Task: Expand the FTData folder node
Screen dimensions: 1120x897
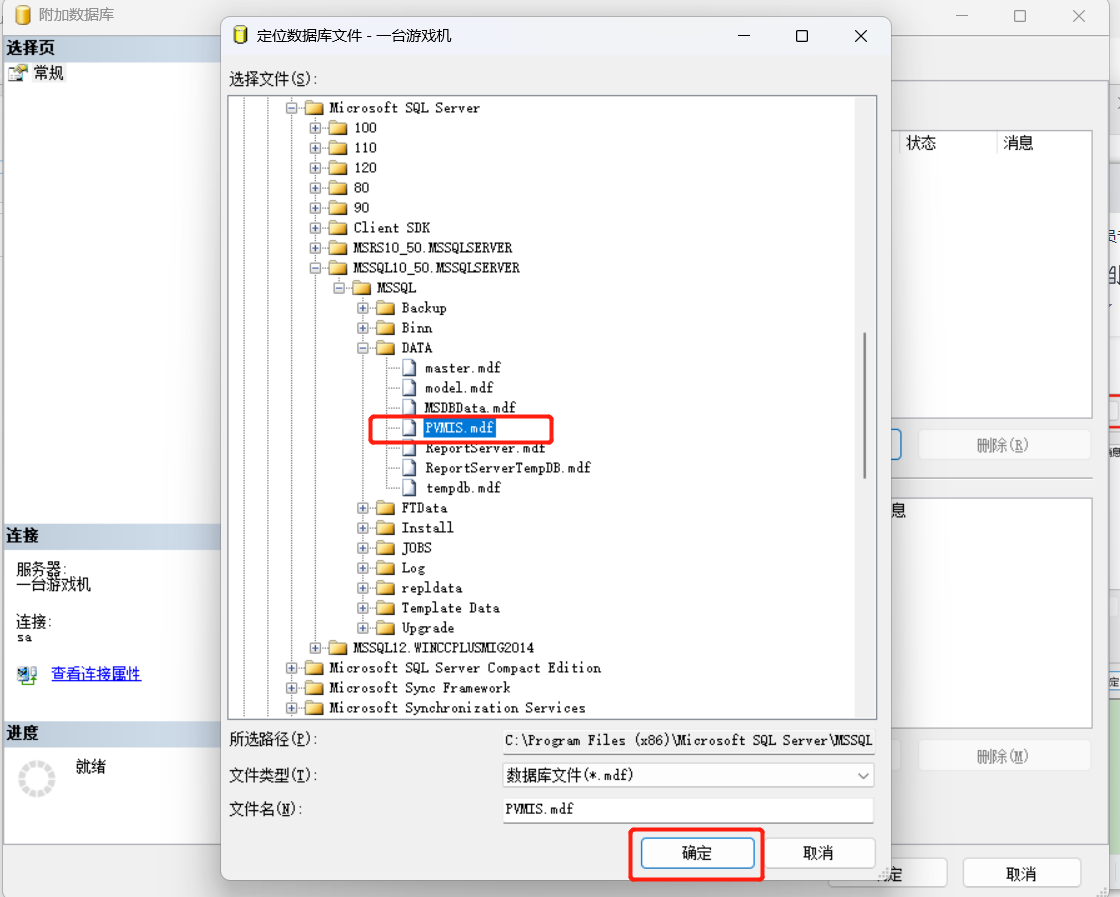Action: click(364, 508)
